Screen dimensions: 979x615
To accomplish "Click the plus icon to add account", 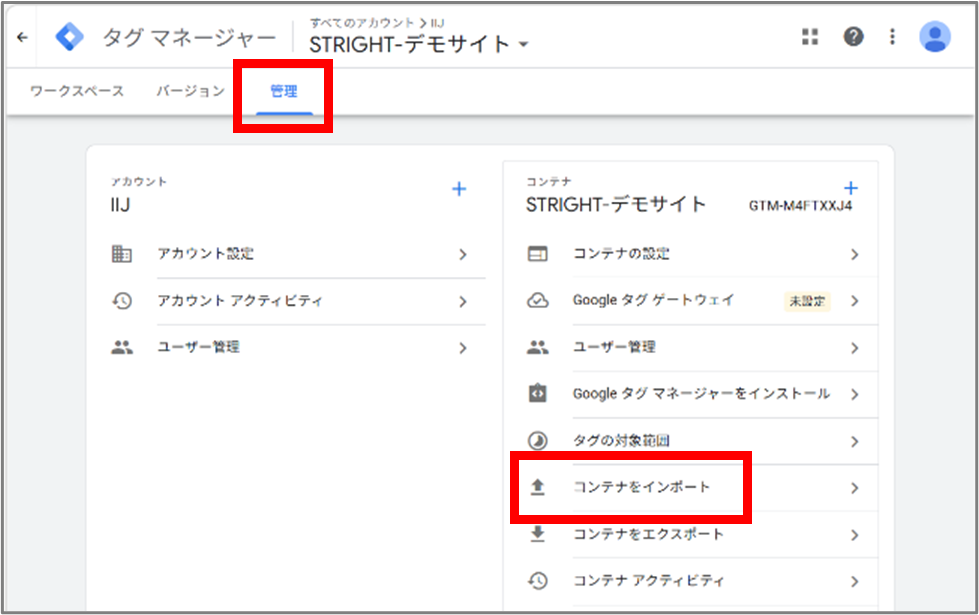I will [459, 189].
